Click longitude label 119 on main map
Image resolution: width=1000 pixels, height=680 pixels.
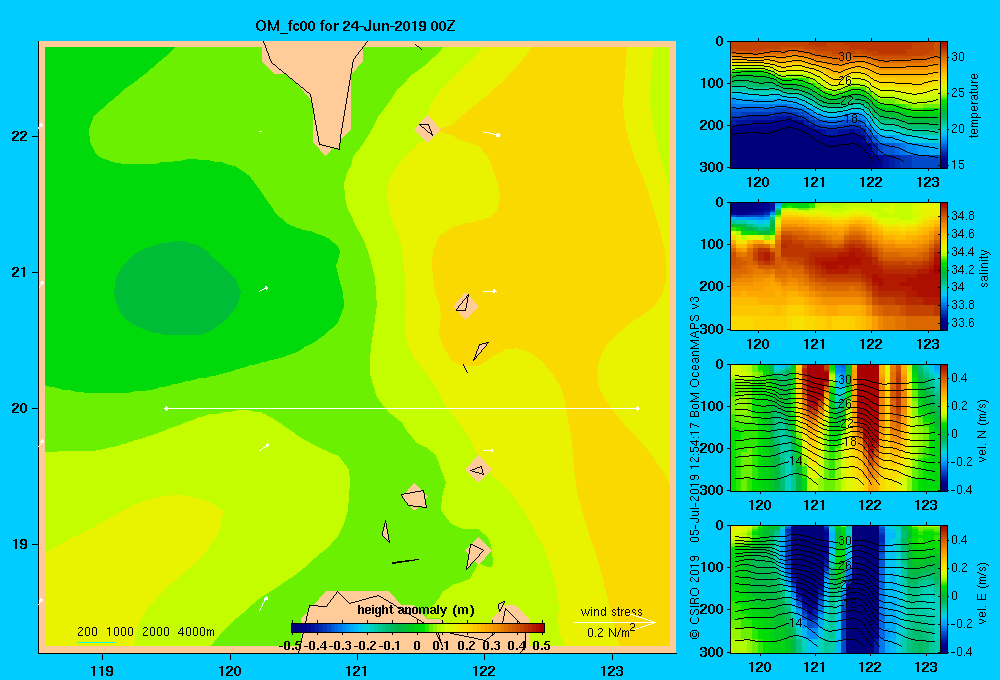click(102, 670)
